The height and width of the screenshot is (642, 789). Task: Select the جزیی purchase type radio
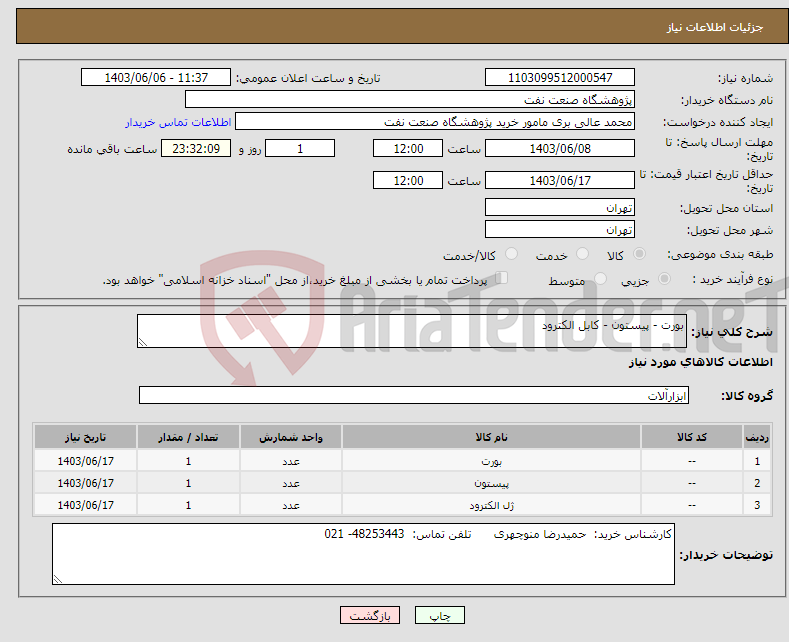coord(664,279)
